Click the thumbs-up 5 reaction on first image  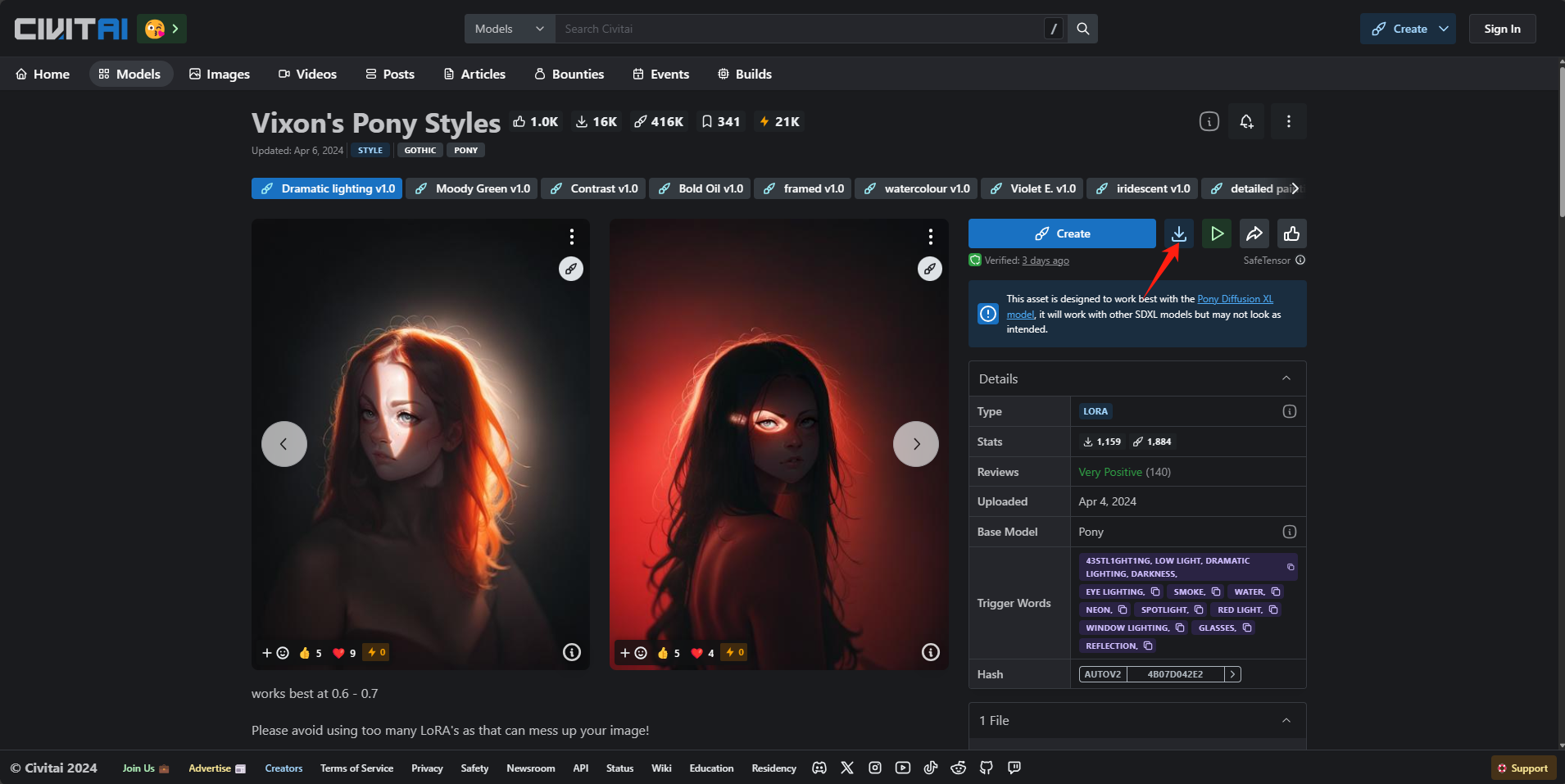tap(311, 653)
